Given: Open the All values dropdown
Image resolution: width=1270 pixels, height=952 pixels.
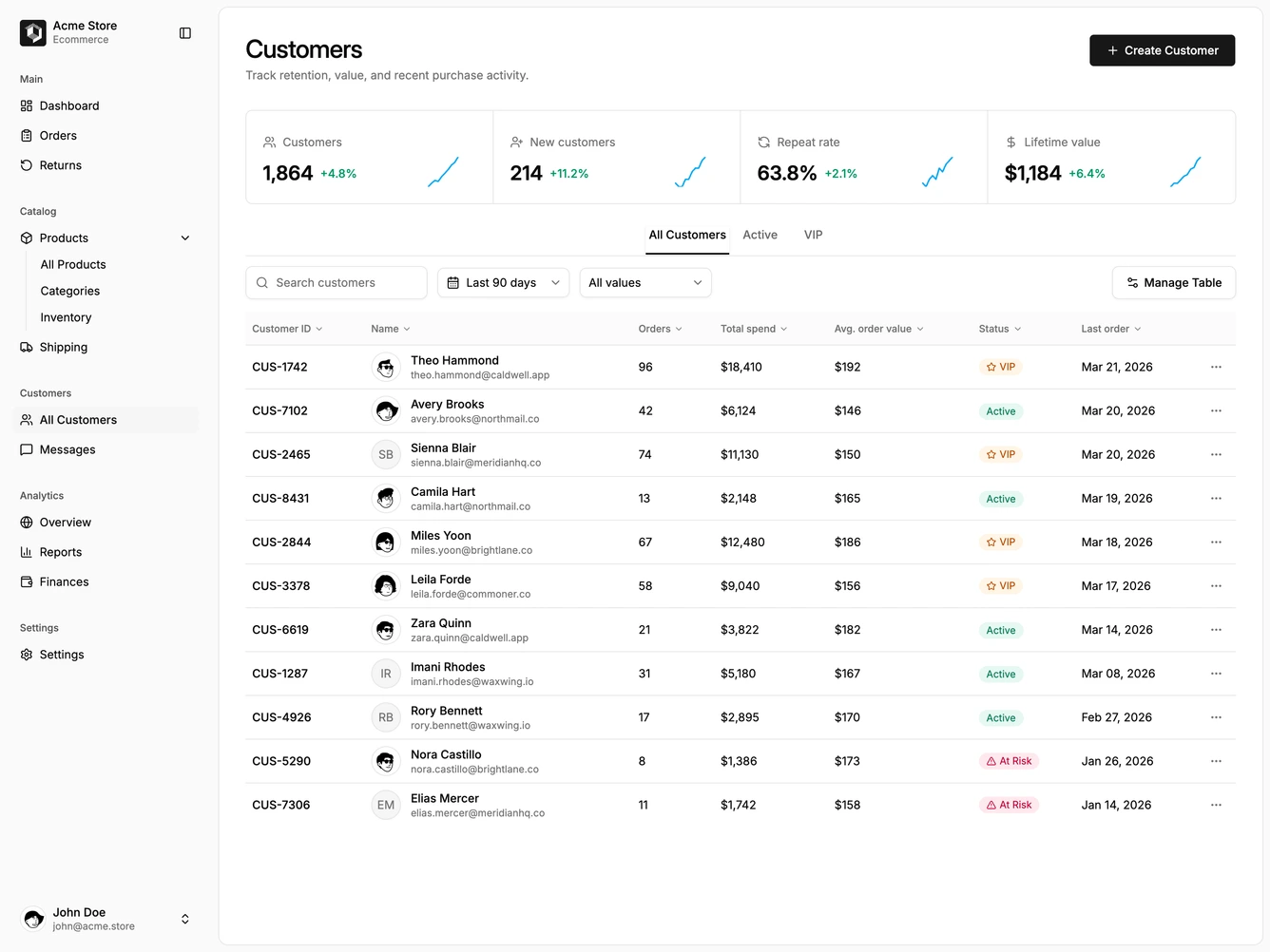Looking at the screenshot, I should pos(645,283).
